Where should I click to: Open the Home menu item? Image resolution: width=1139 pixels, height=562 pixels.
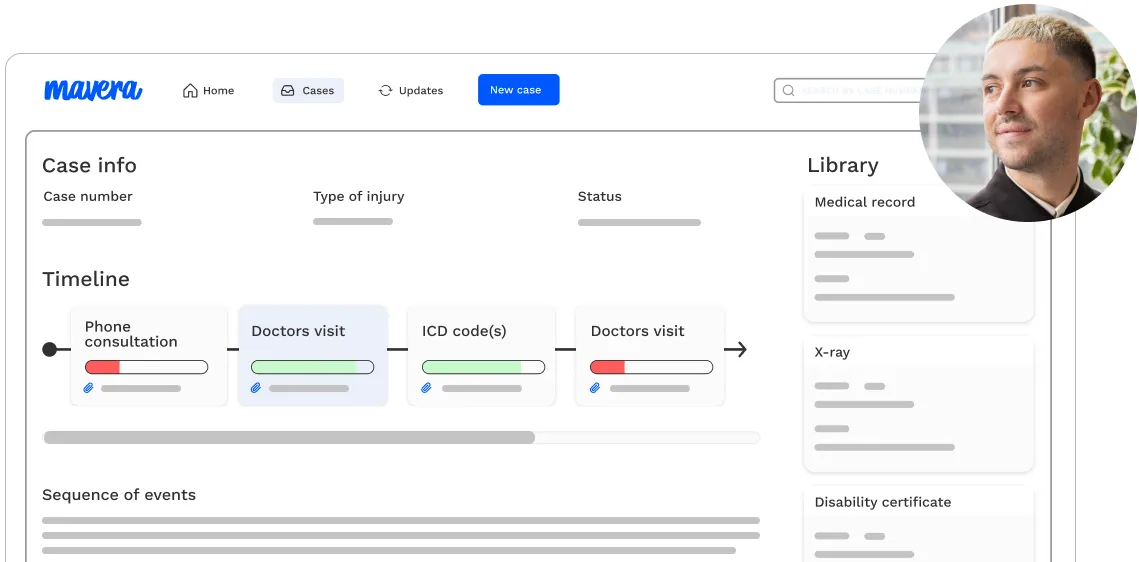[x=209, y=91]
